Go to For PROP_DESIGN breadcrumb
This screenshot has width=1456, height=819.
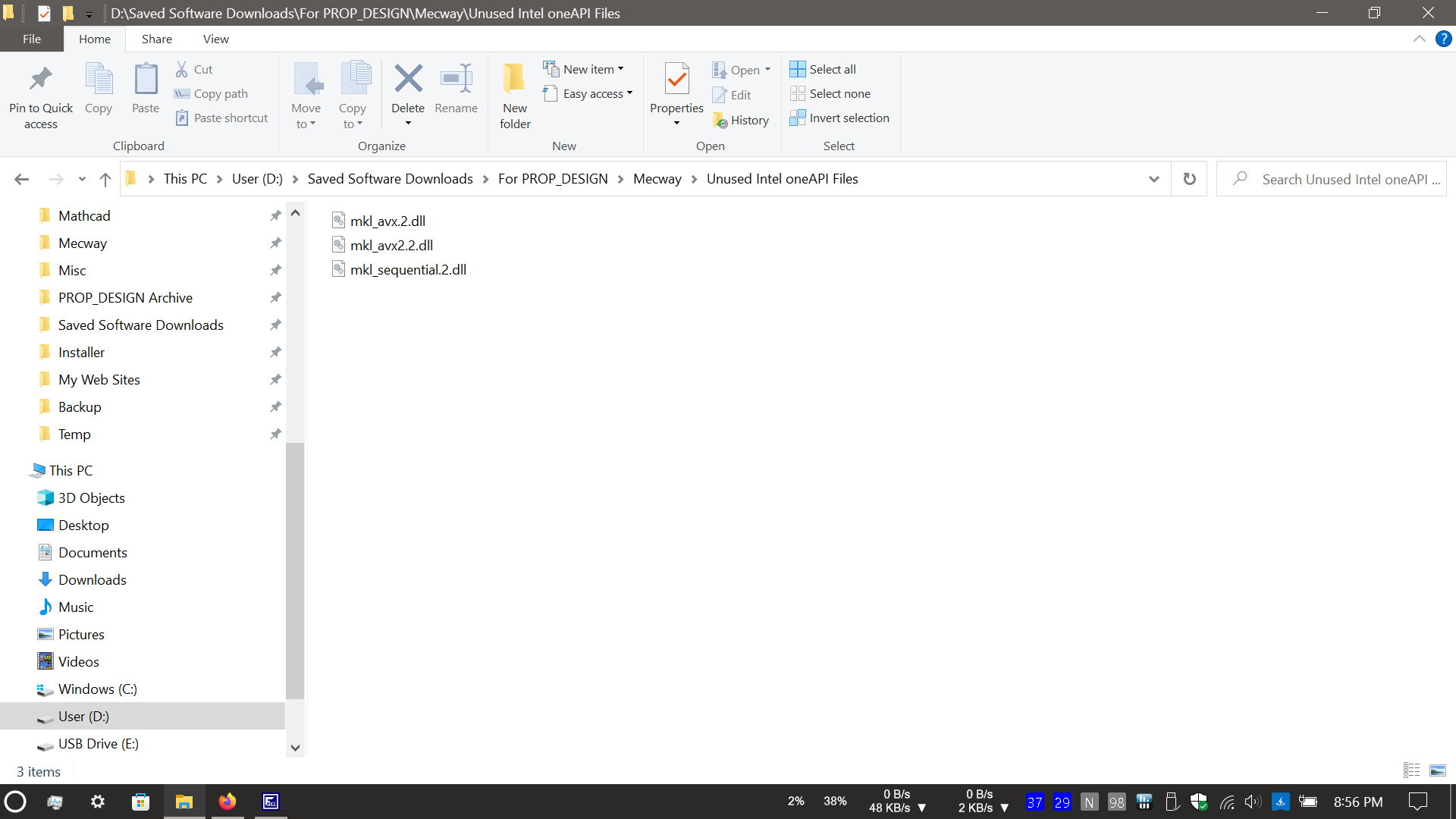(x=553, y=179)
